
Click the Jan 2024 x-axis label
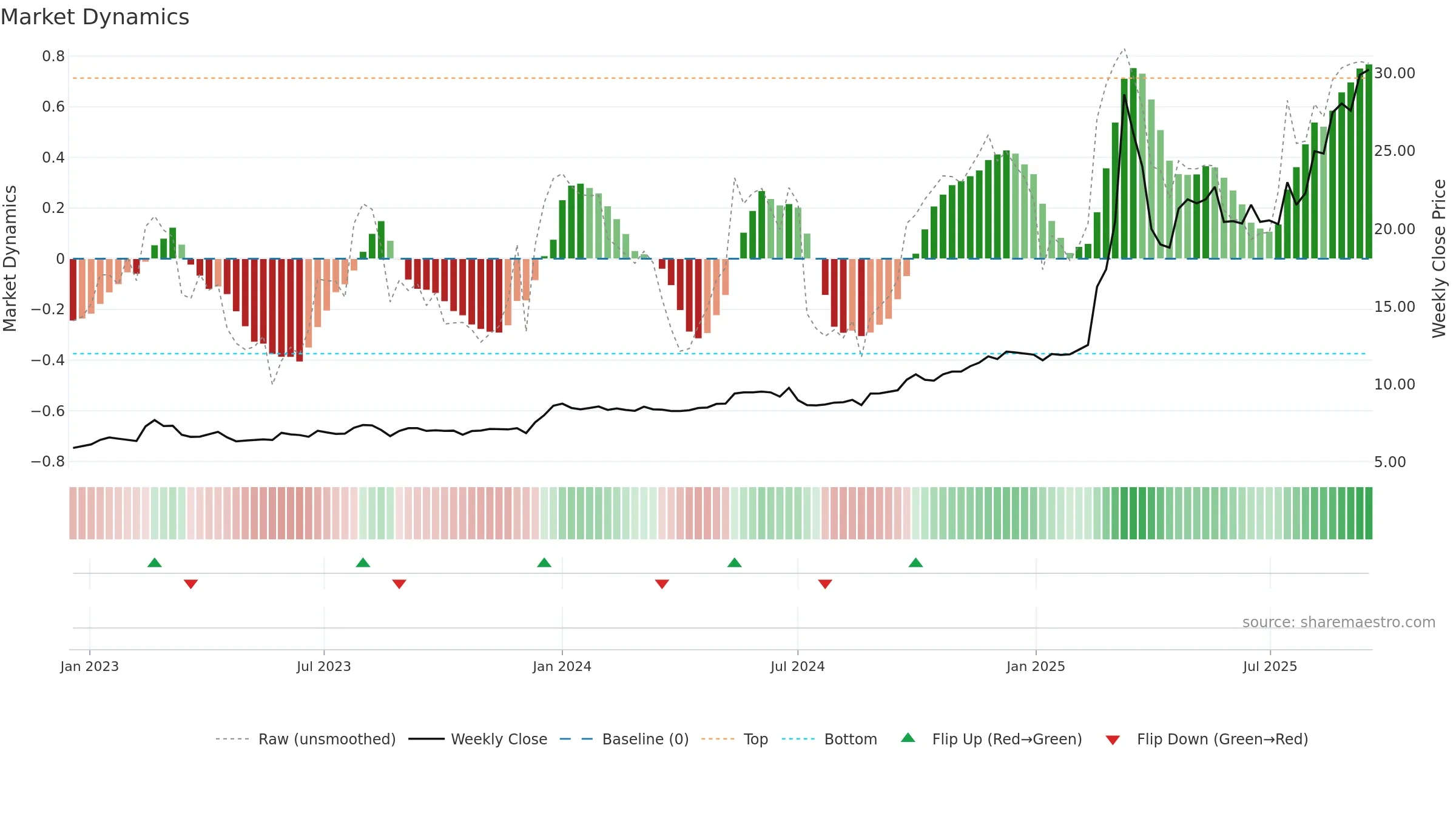click(562, 666)
